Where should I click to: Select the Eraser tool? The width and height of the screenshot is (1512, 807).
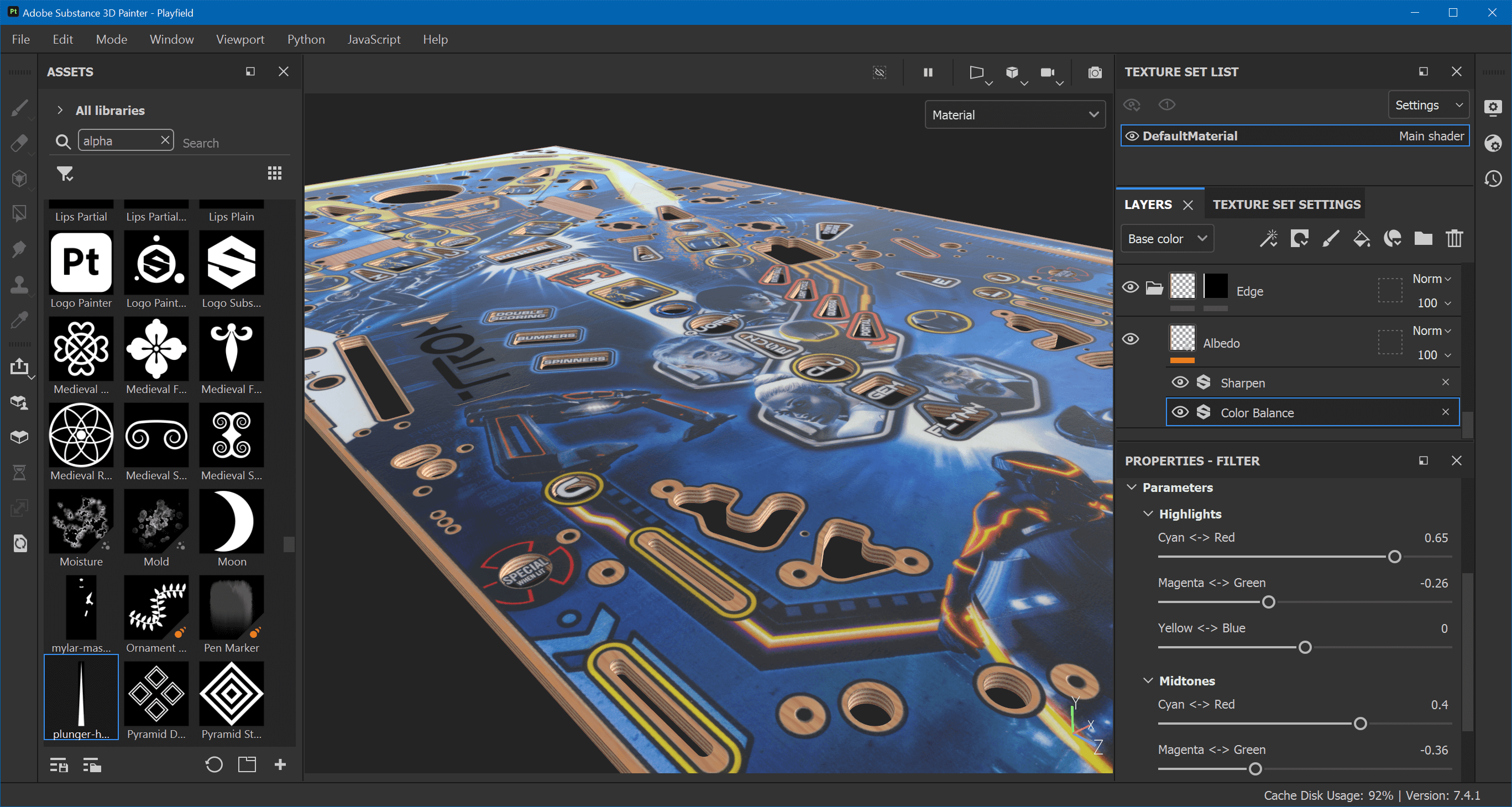point(19,143)
